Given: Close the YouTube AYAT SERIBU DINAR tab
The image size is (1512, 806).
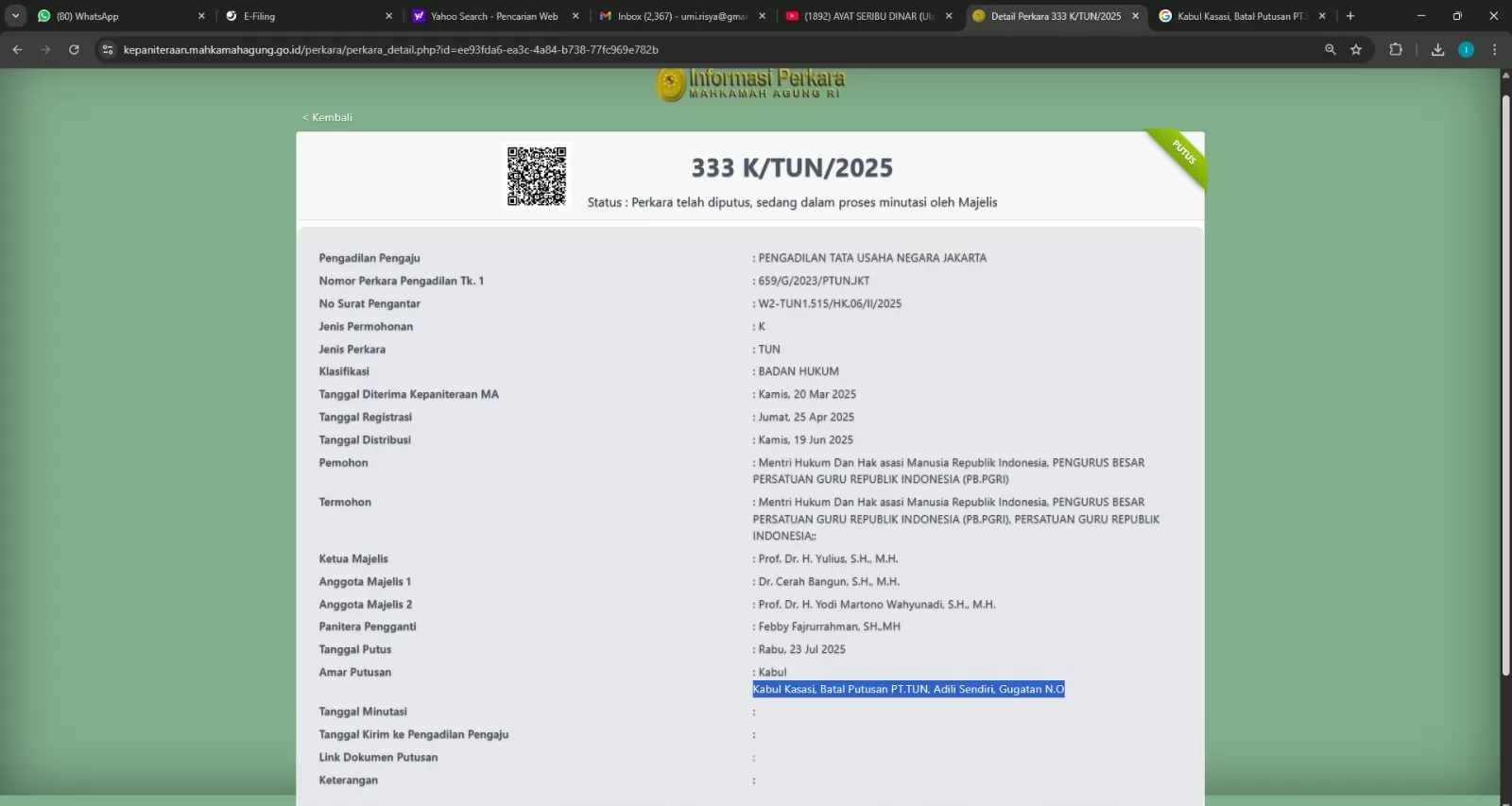Looking at the screenshot, I should click(949, 16).
